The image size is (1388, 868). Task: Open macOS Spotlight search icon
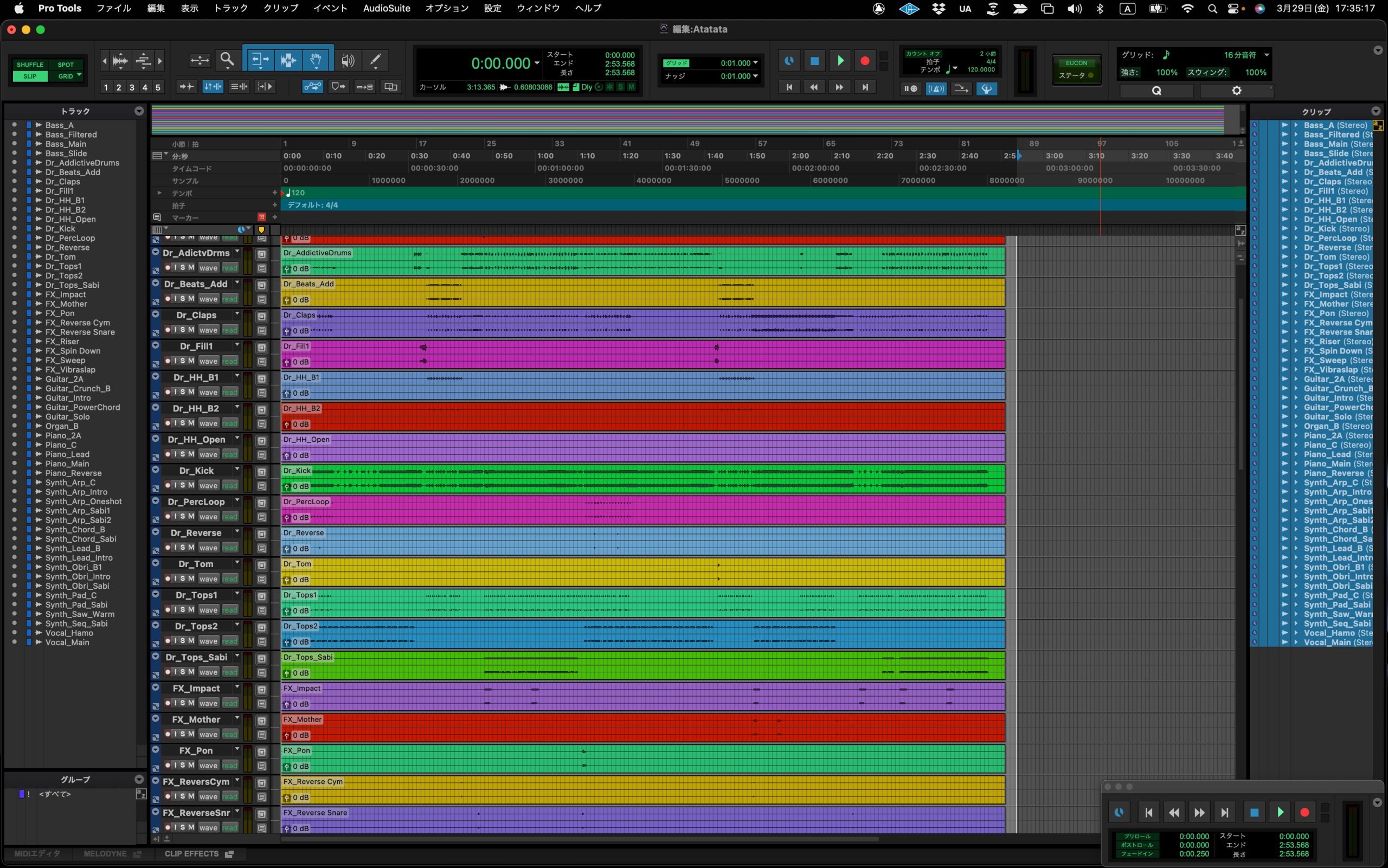(x=1212, y=8)
